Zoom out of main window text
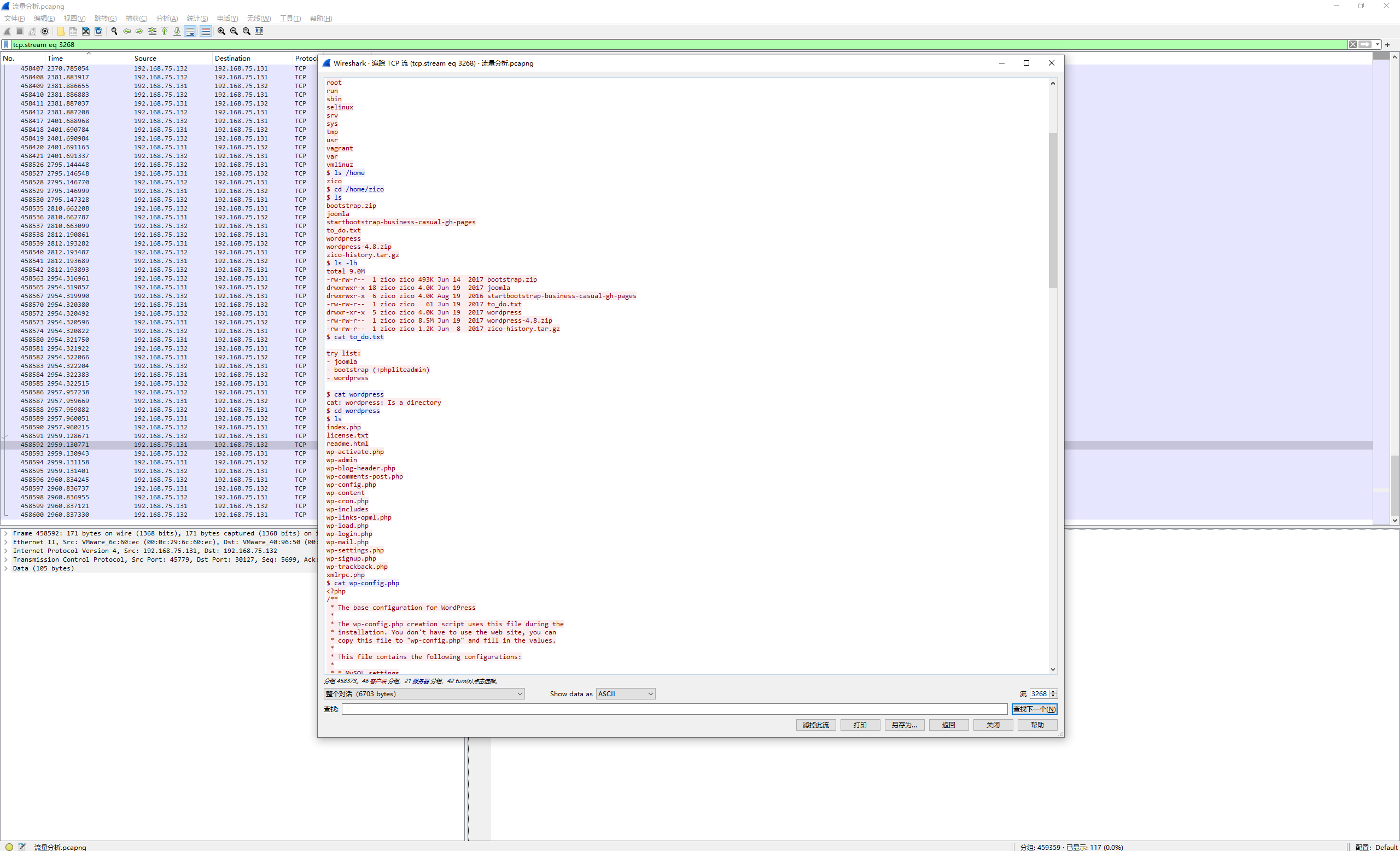The image size is (1400, 851). coord(234,31)
